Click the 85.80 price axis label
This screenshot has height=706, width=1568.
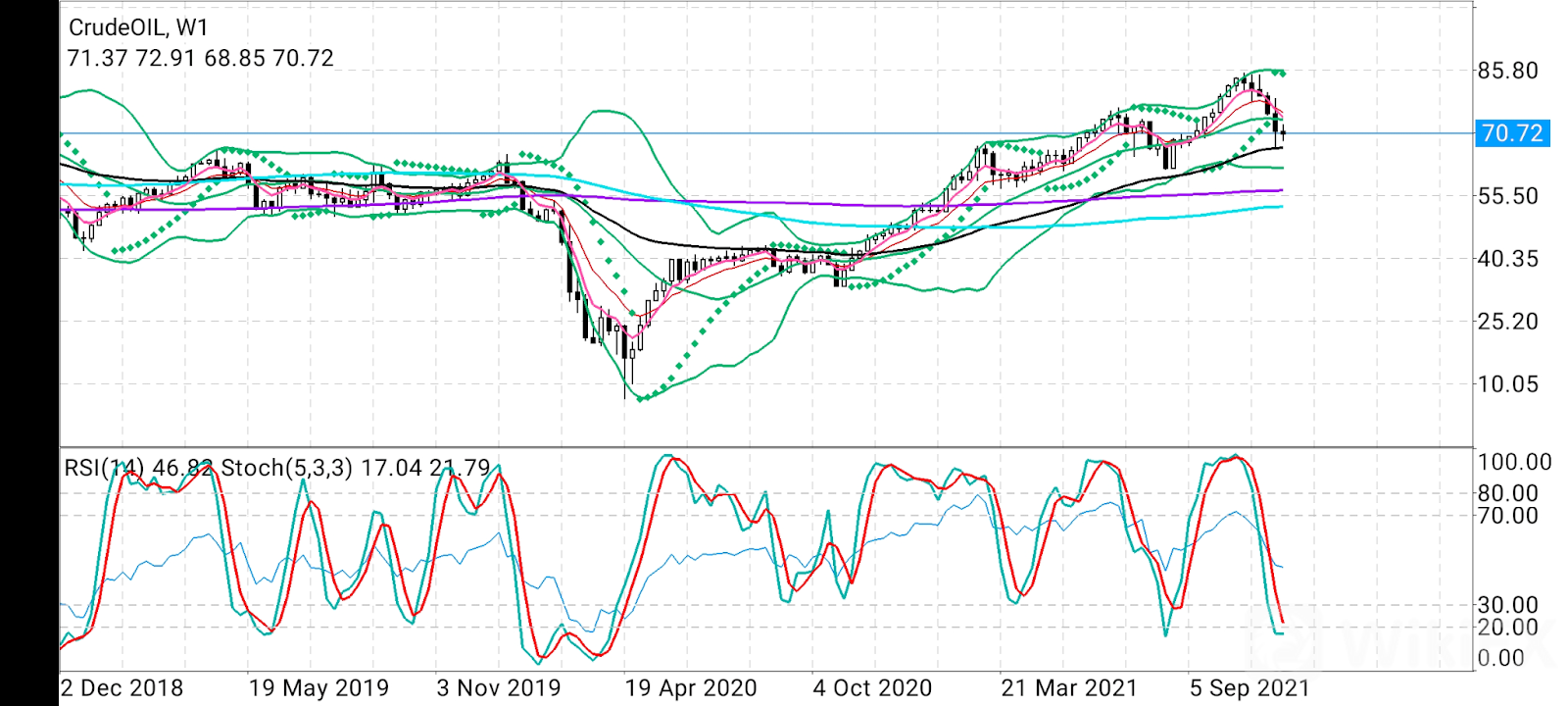(x=1507, y=72)
